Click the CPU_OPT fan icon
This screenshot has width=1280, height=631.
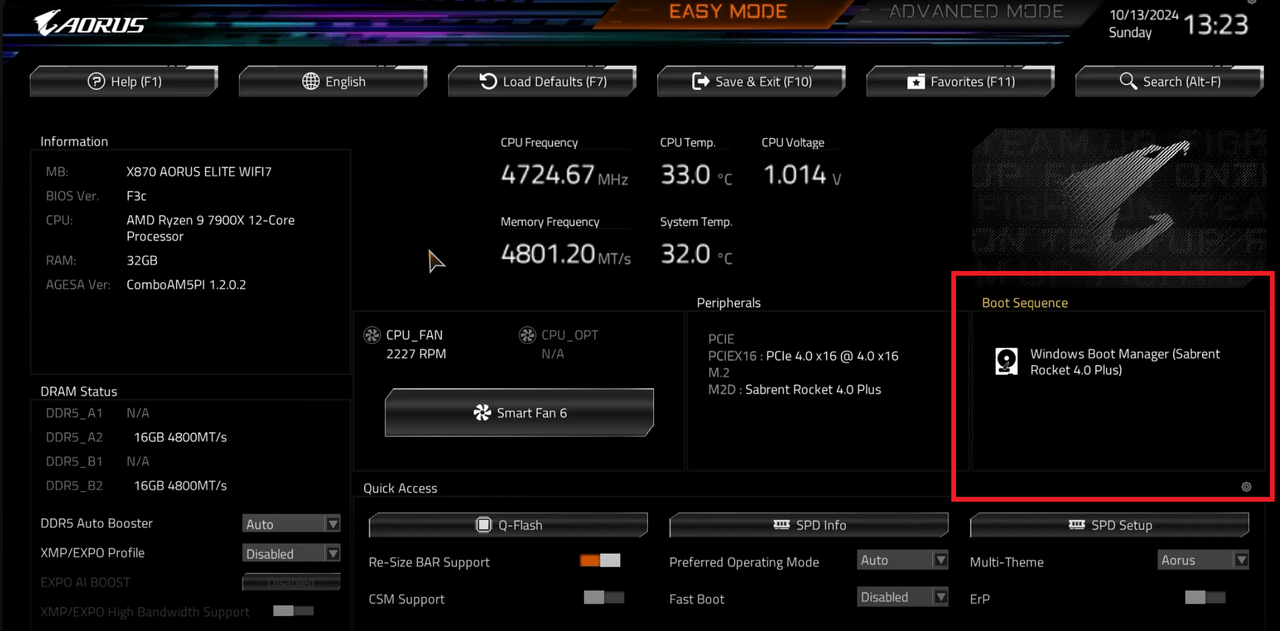(527, 335)
